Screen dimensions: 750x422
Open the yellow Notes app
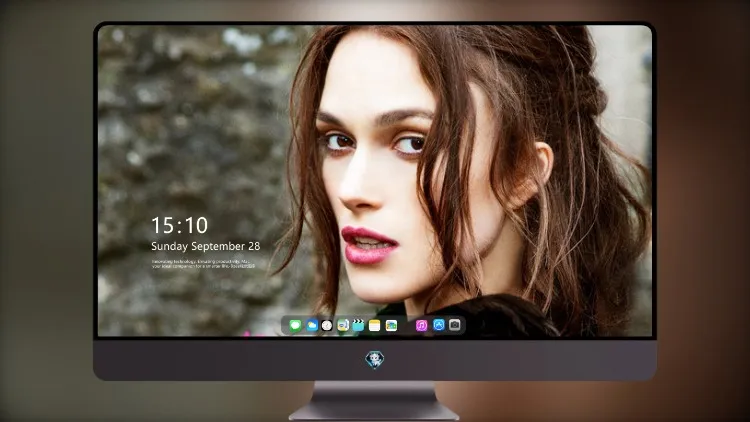(x=375, y=326)
